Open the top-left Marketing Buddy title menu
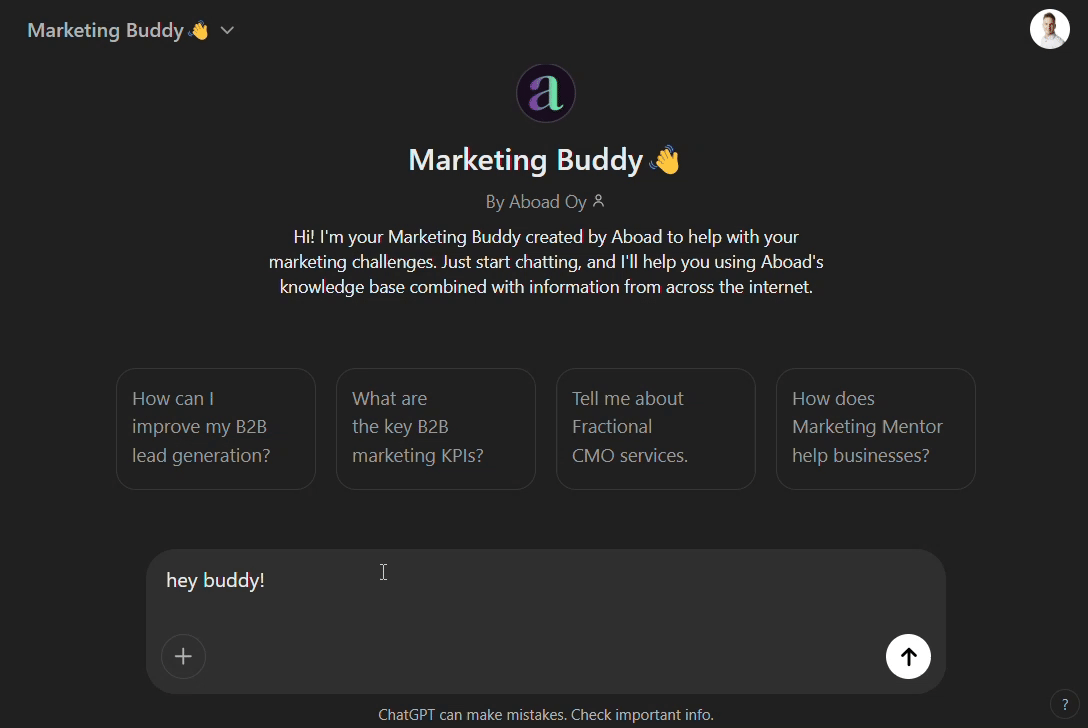This screenshot has height=728, width=1088. (105, 31)
